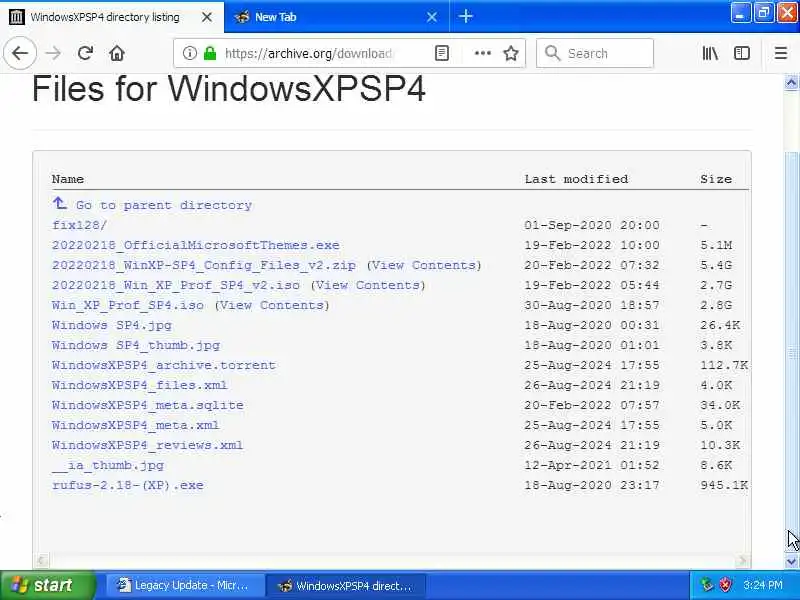Viewport: 800px width, 600px height.
Task: Click the 'Size' column header text
Action: click(716, 179)
